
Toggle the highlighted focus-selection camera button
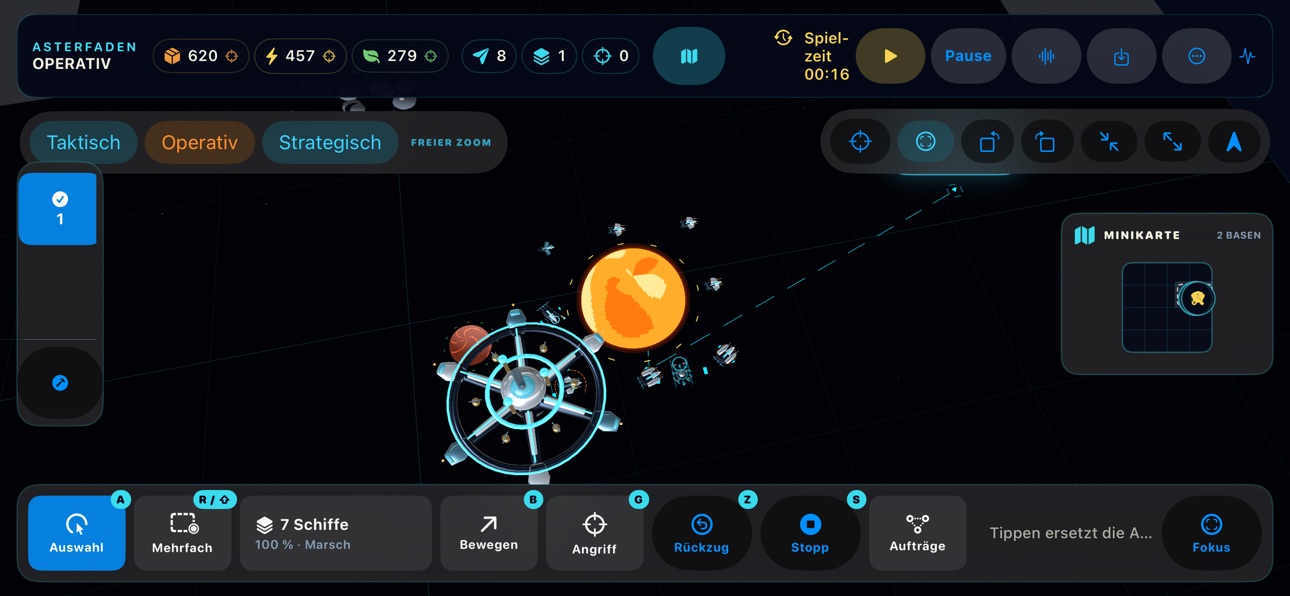point(925,142)
